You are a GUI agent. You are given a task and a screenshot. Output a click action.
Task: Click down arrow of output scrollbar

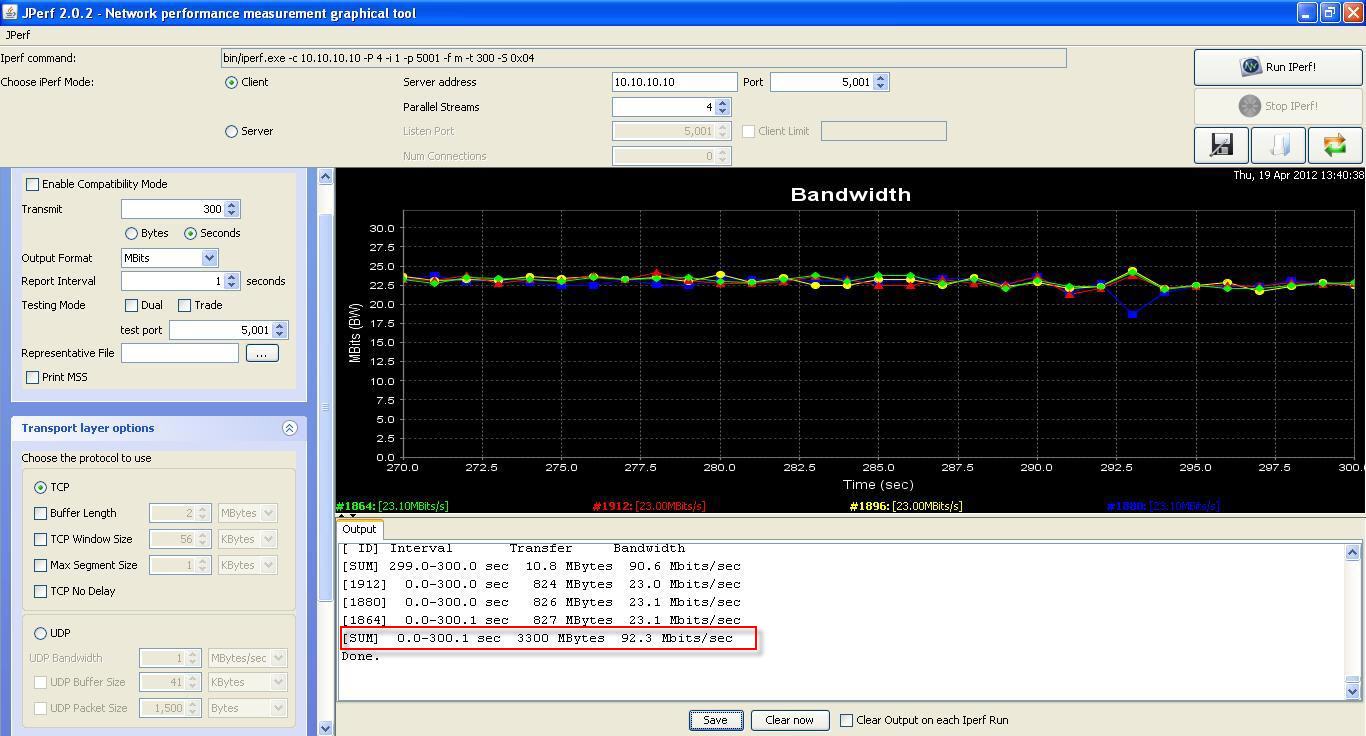pos(1352,691)
